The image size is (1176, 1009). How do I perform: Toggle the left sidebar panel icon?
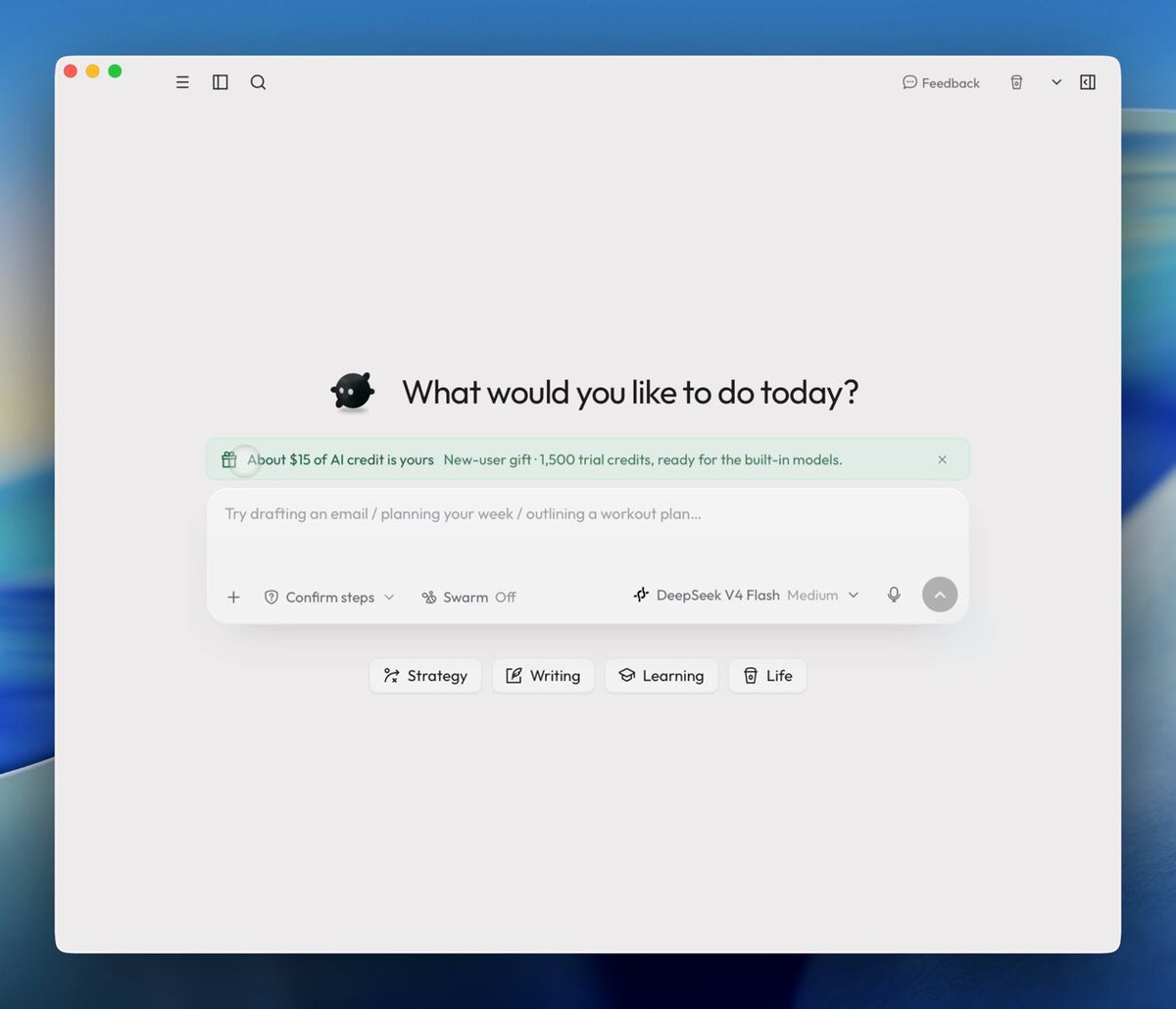coord(220,83)
